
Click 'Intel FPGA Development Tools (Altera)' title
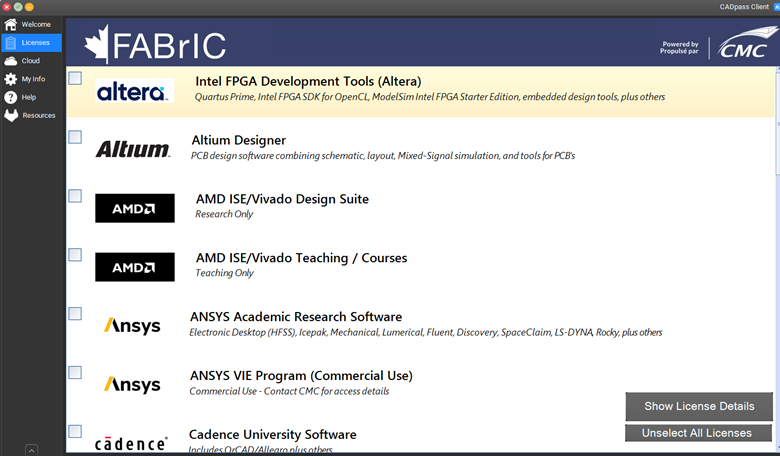coord(308,82)
